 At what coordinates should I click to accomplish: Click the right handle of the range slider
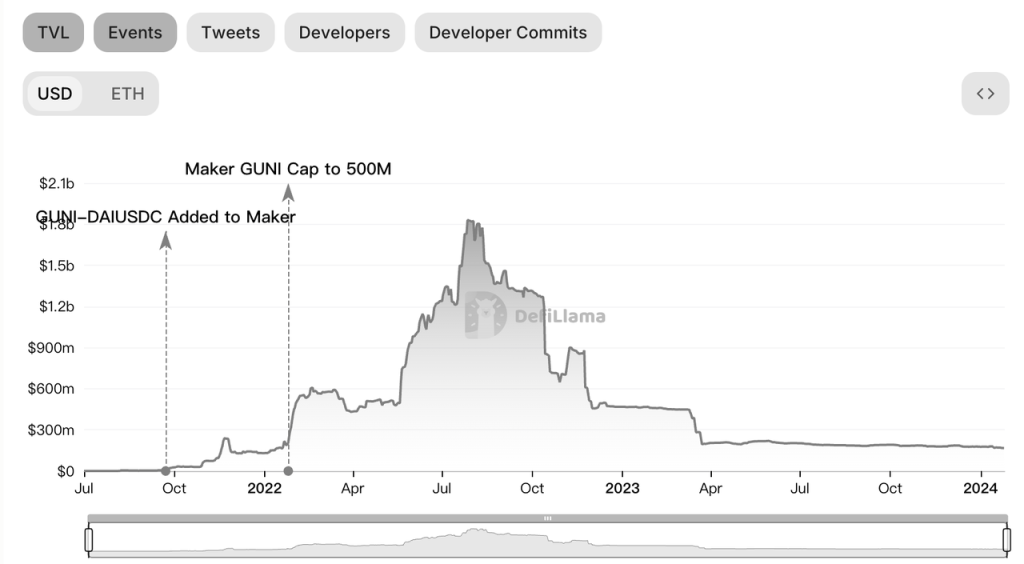click(x=1006, y=540)
